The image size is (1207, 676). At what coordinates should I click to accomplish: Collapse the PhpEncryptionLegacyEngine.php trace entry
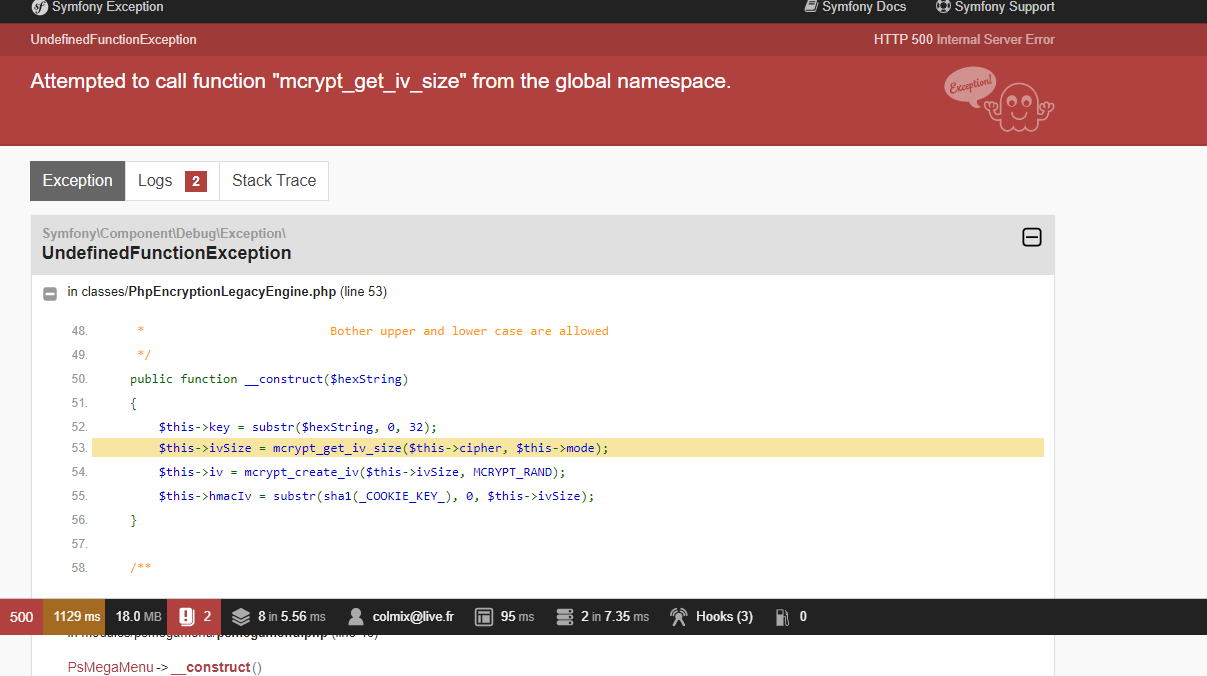tap(50, 293)
